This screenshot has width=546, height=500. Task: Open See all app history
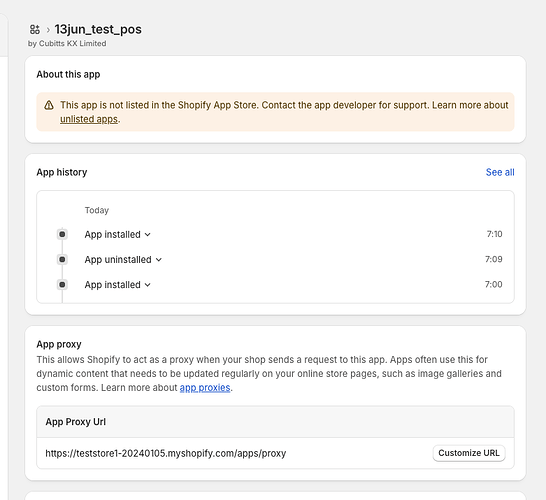500,172
